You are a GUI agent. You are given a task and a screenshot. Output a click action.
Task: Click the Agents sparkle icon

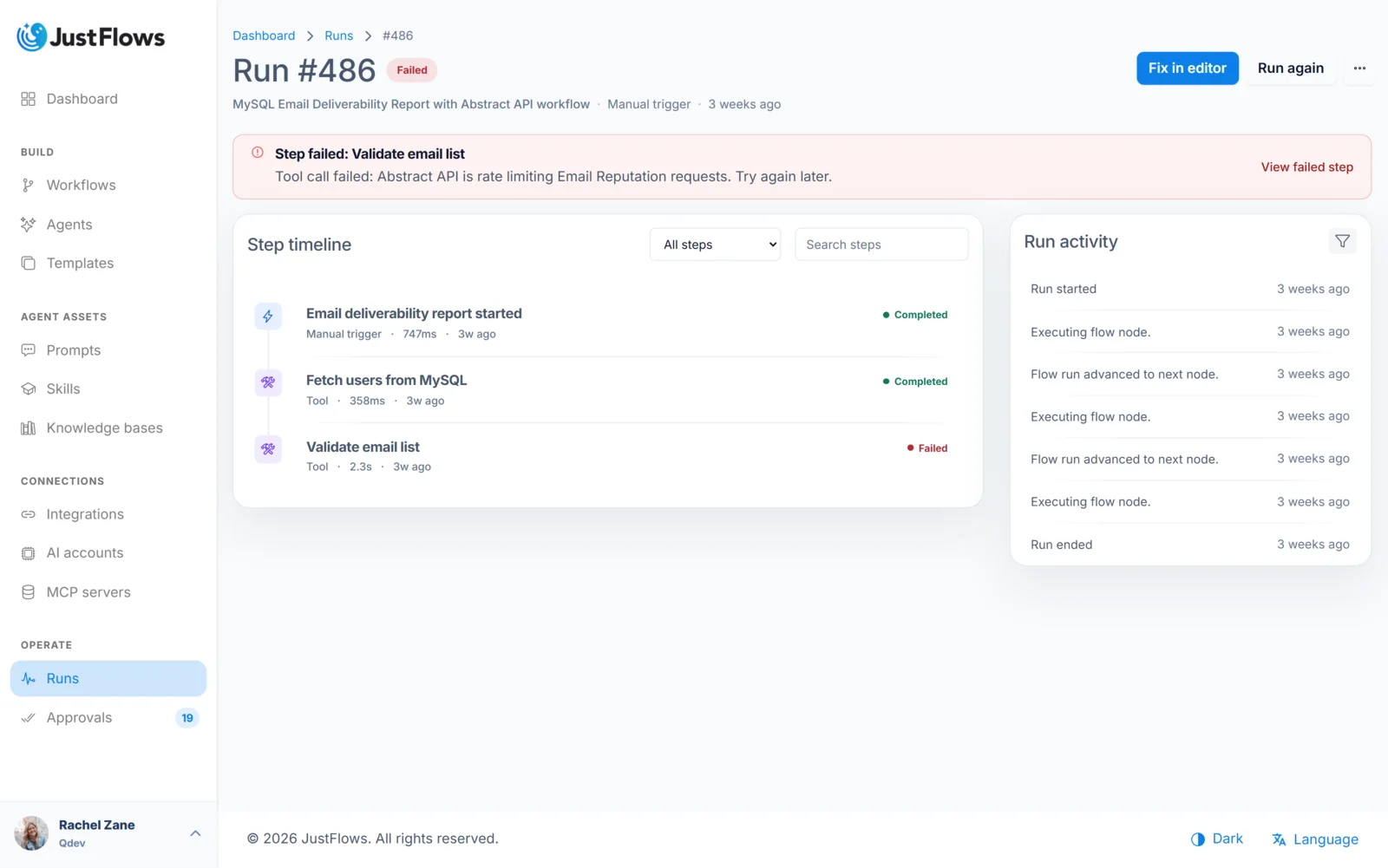(29, 225)
